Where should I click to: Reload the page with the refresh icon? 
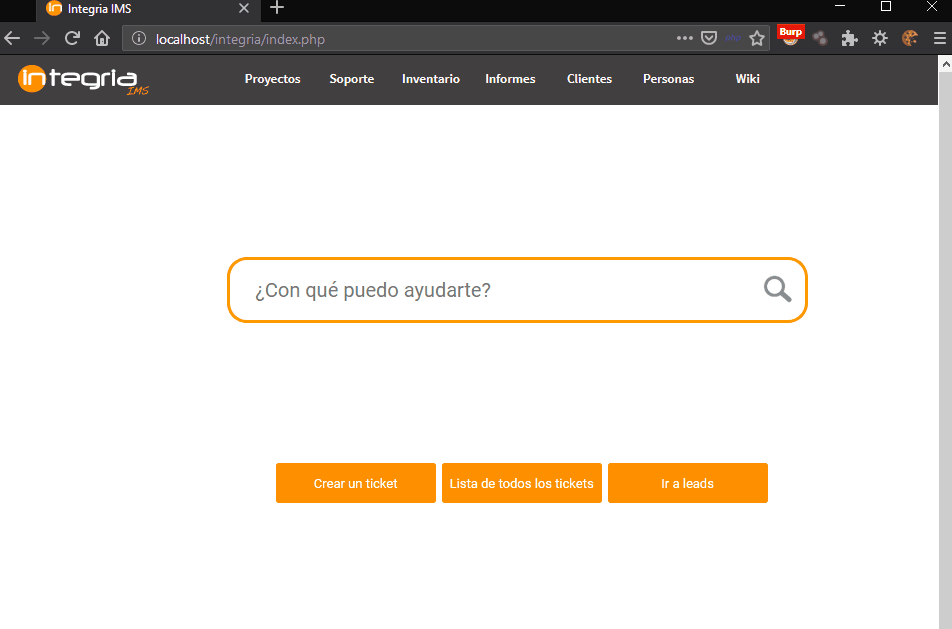(72, 39)
